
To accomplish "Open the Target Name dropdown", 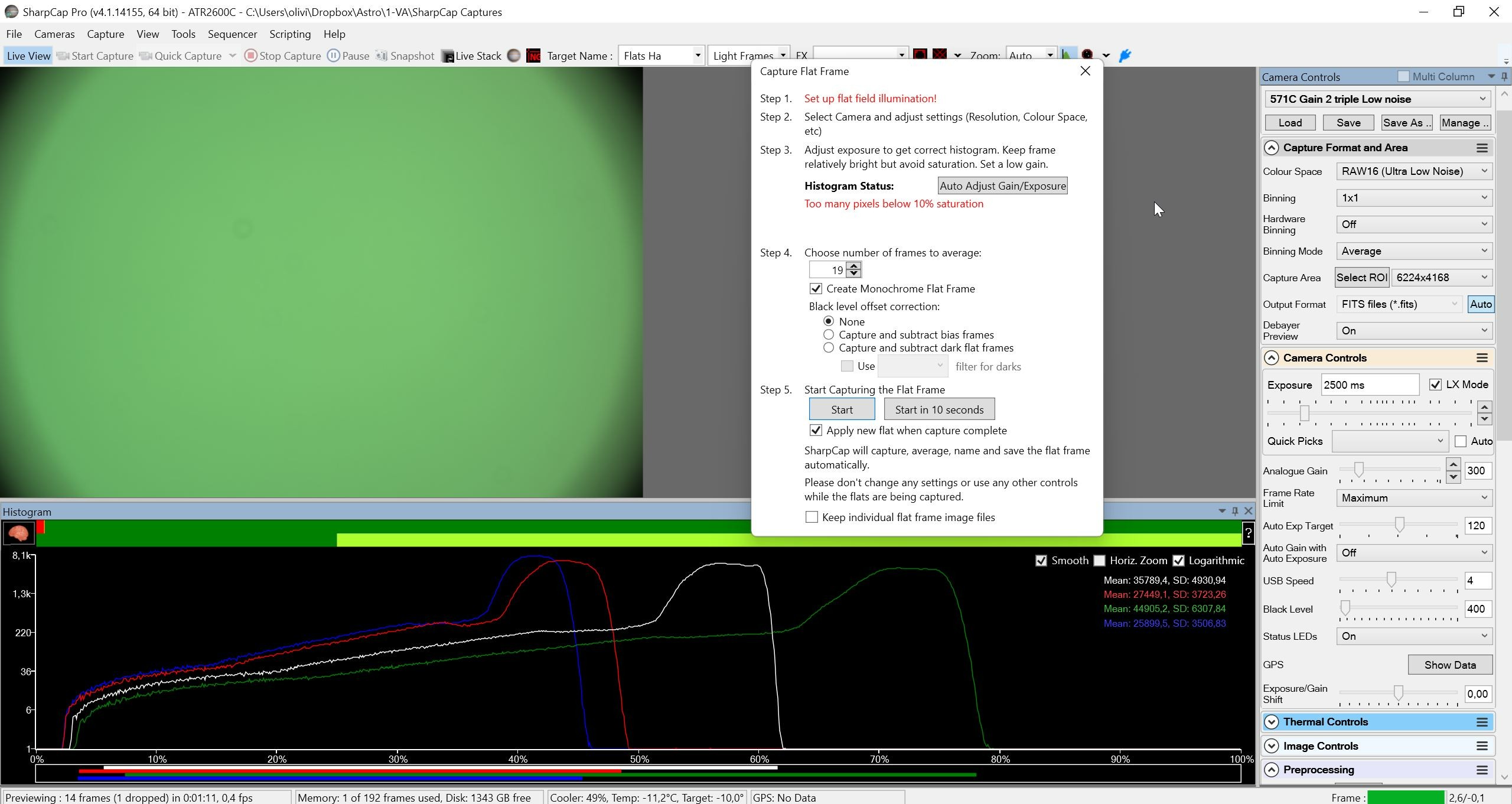I will [x=698, y=56].
